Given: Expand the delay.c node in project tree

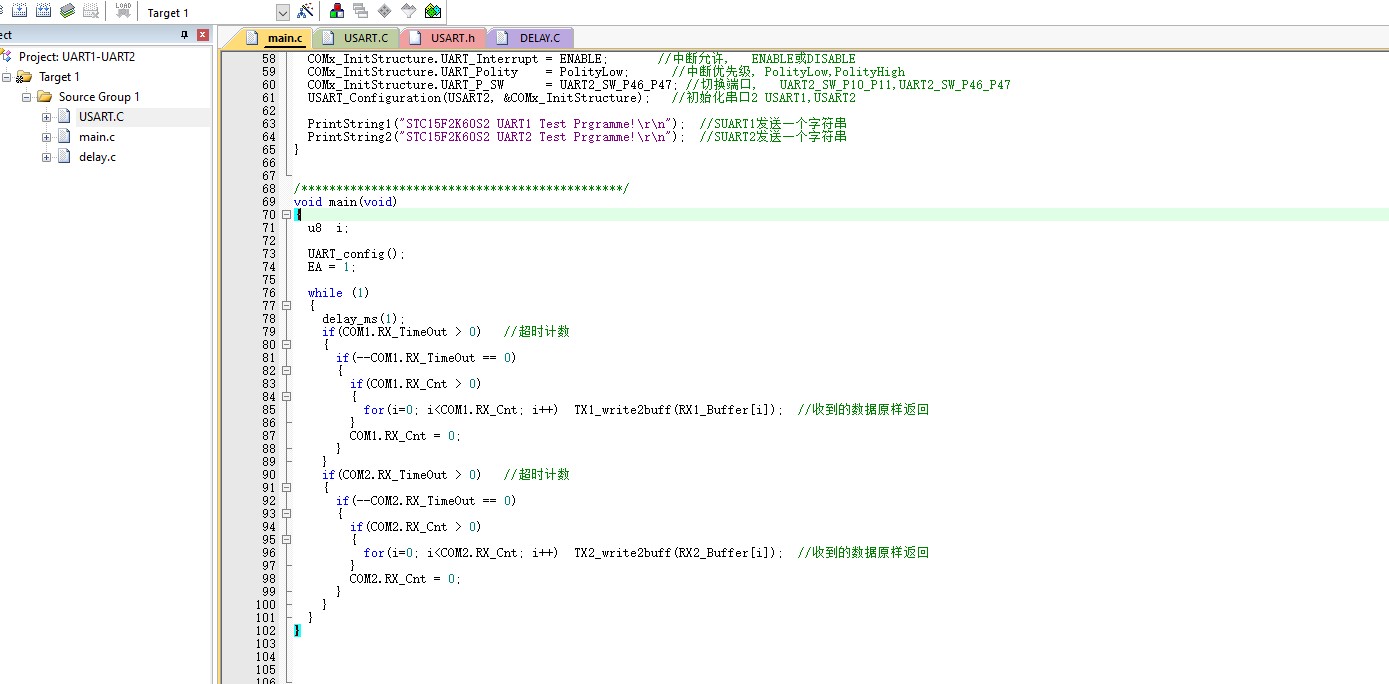Looking at the screenshot, I should tap(46, 157).
